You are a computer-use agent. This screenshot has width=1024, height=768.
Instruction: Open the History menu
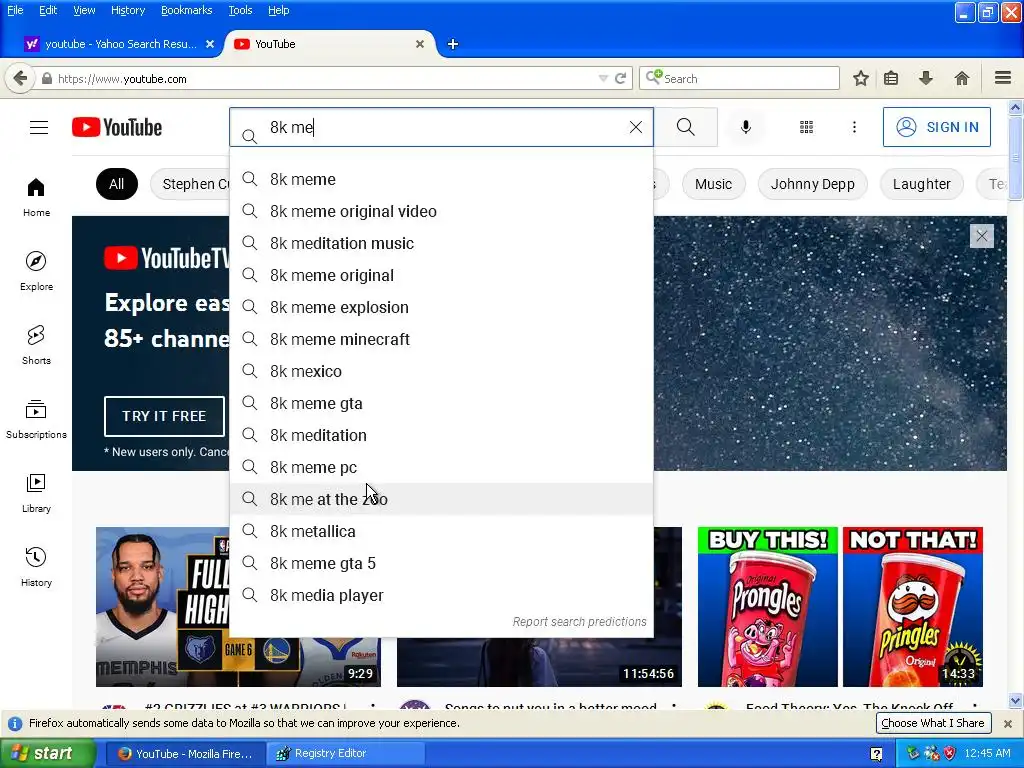pos(127,10)
